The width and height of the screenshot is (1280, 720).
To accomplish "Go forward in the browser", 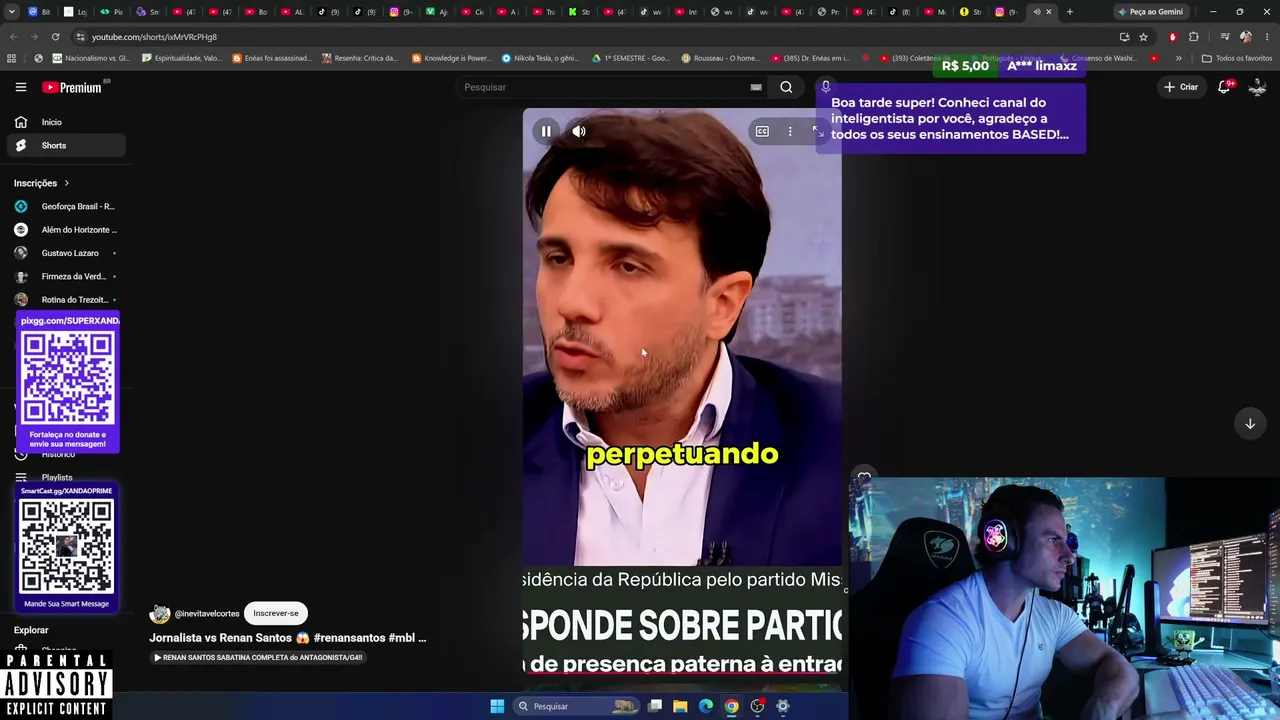I will [34, 37].
